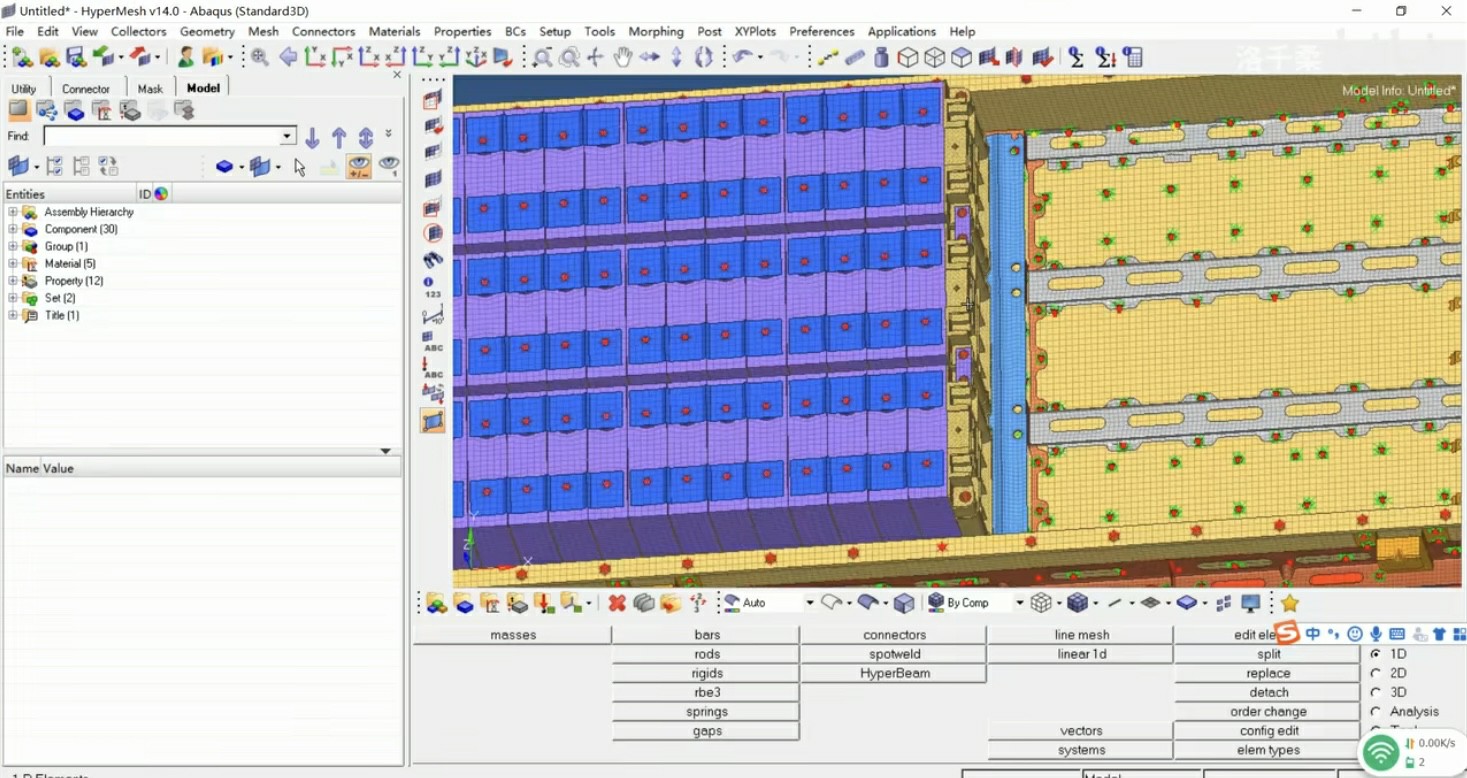This screenshot has height=778, width=1467.
Task: Select the 1D radio button
Action: (1376, 654)
